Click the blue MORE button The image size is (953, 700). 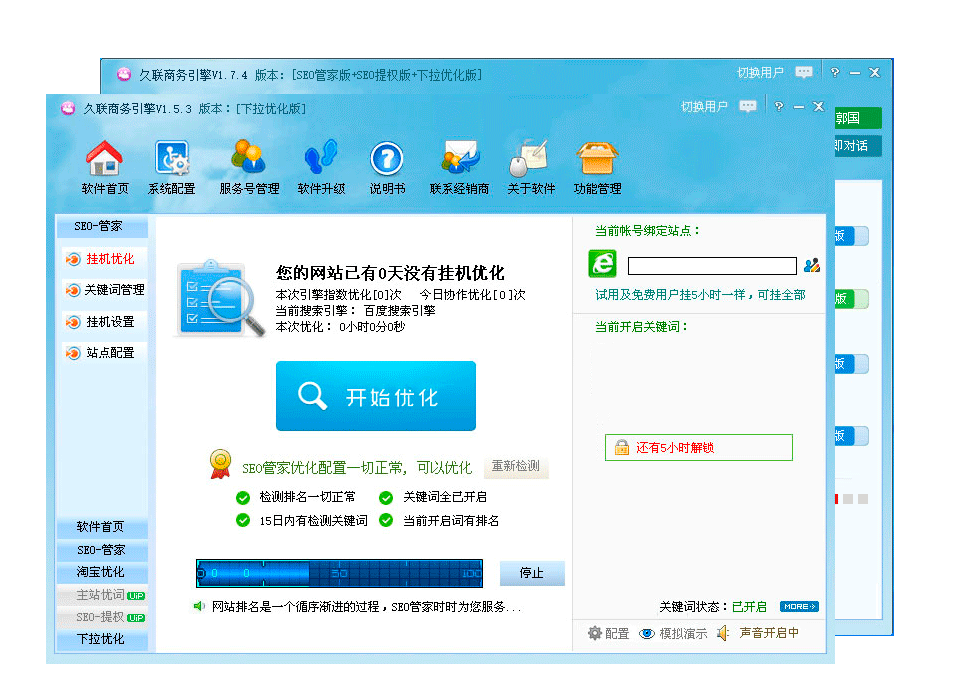click(799, 606)
